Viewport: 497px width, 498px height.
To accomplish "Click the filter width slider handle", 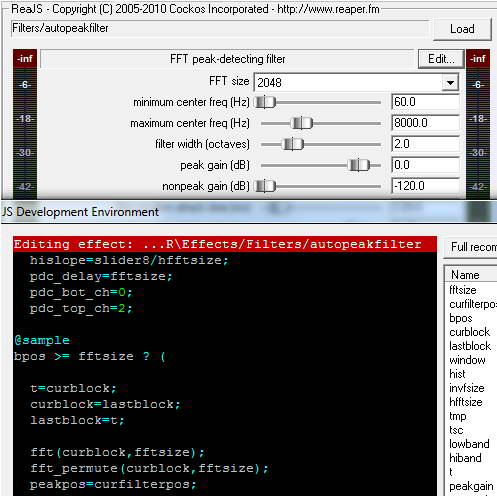I will click(293, 144).
